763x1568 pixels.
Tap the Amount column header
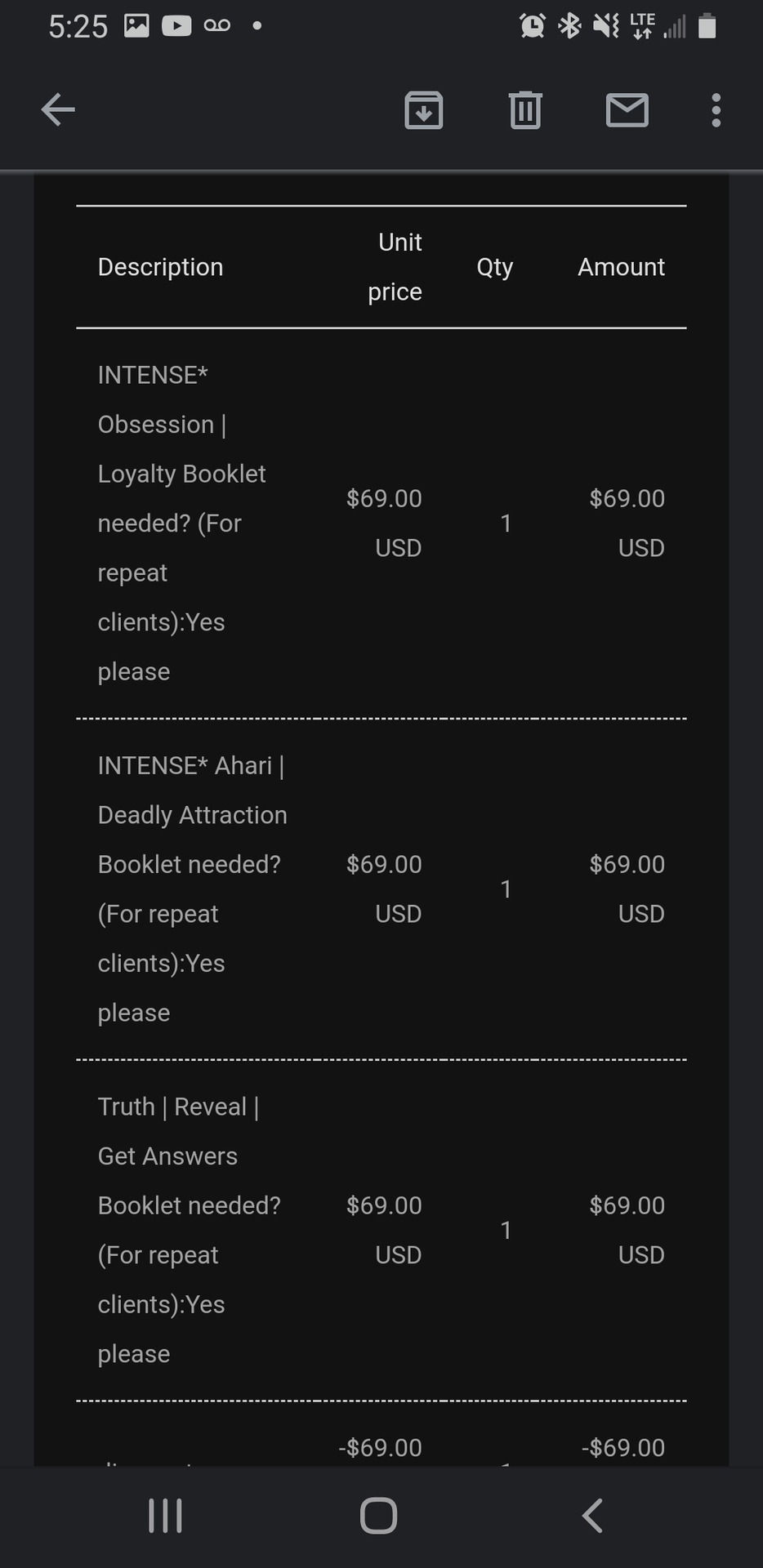[621, 267]
